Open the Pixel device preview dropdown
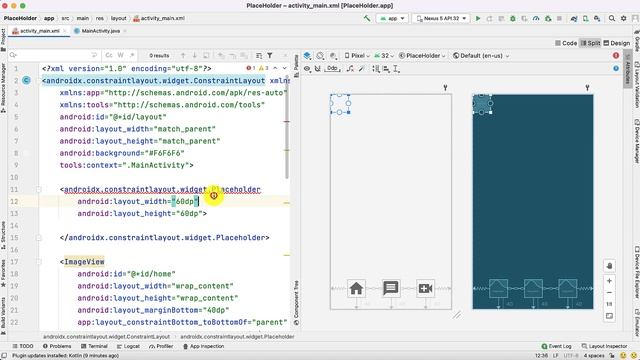640x360 pixels. pos(357,56)
